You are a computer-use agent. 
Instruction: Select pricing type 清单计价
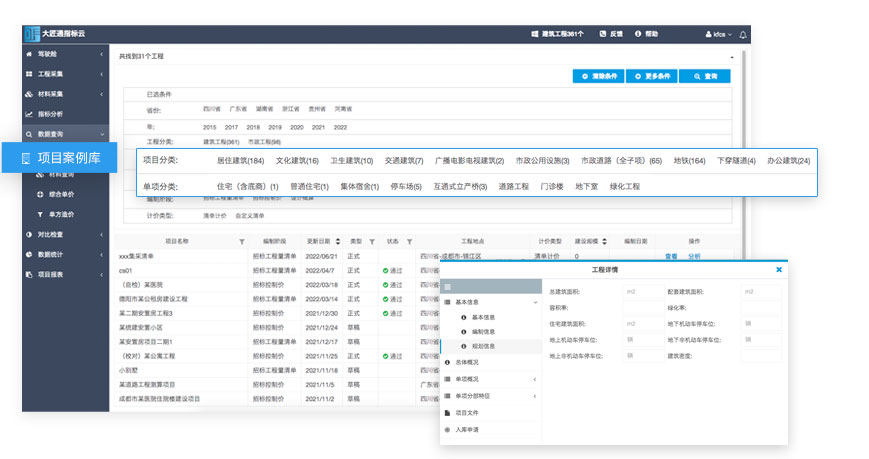point(214,216)
